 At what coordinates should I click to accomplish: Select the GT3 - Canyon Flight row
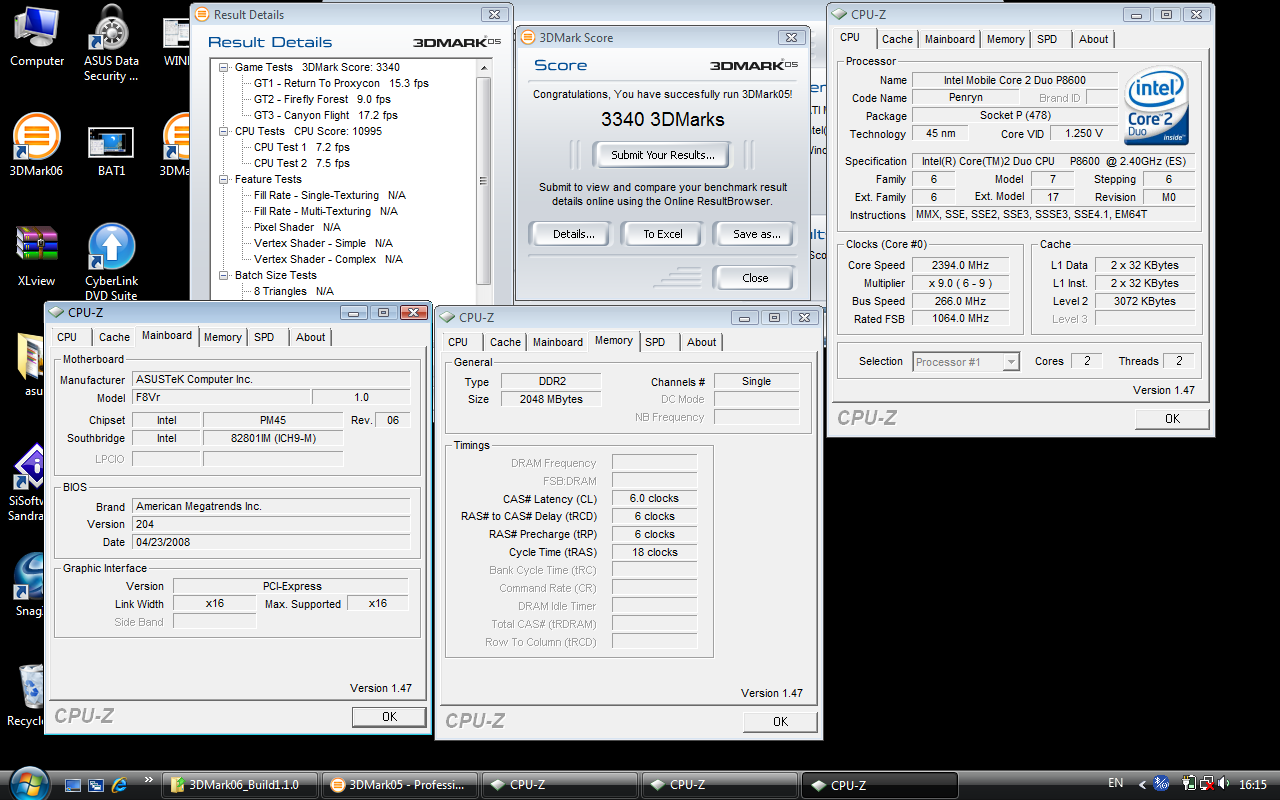326,115
